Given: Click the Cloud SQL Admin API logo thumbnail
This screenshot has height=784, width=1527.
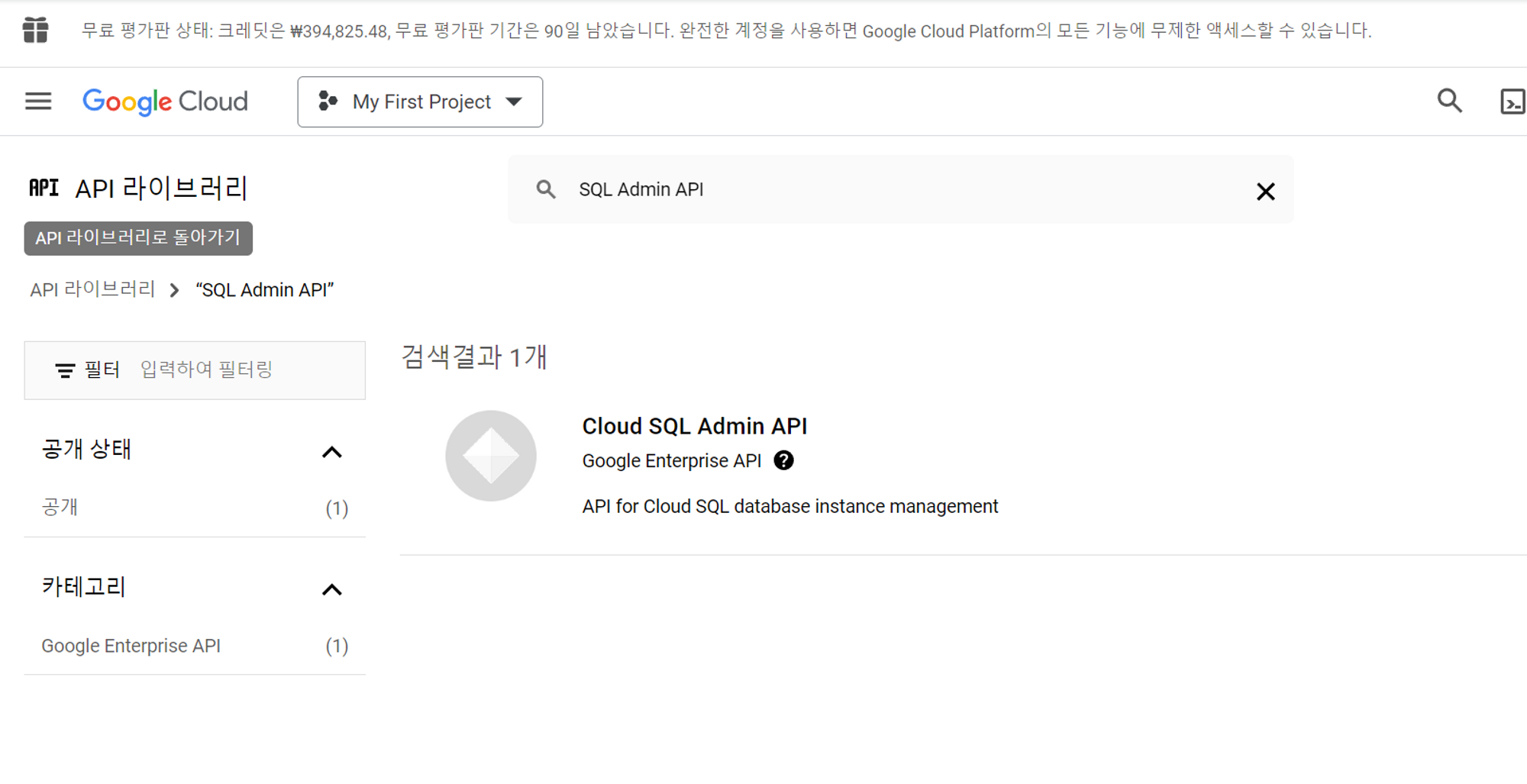Looking at the screenshot, I should click(491, 456).
